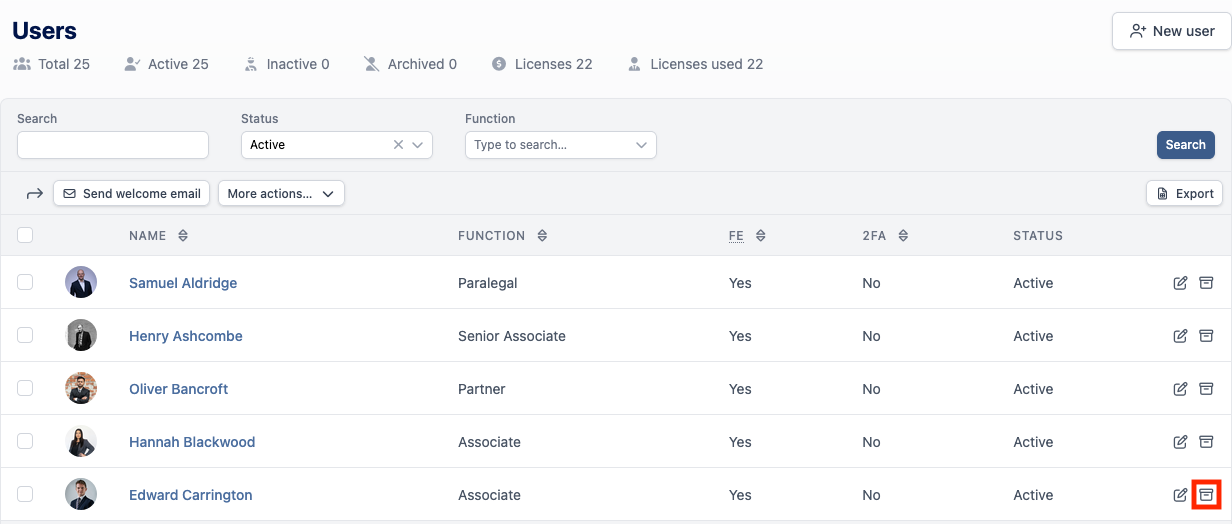Open Edward Carrington's profile link
The width and height of the screenshot is (1232, 524).
191,495
